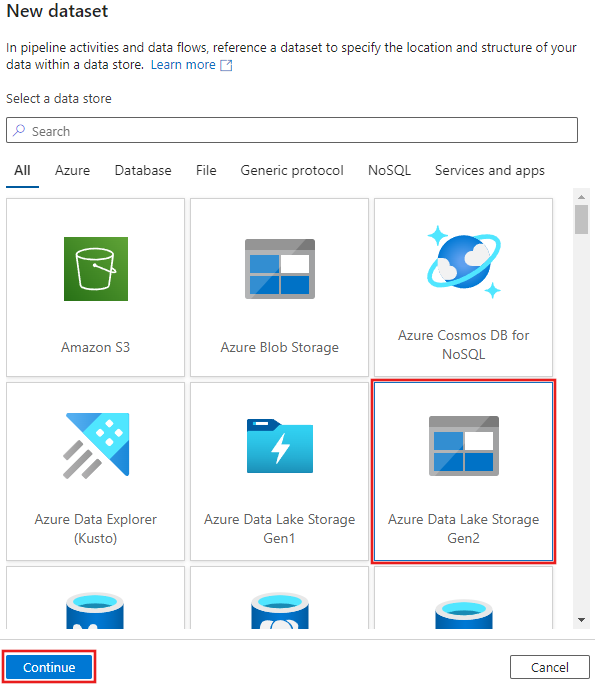Image resolution: width=595 pixels, height=685 pixels.
Task: Pick the Azure Cosmos DB planet icon
Action: click(x=464, y=262)
